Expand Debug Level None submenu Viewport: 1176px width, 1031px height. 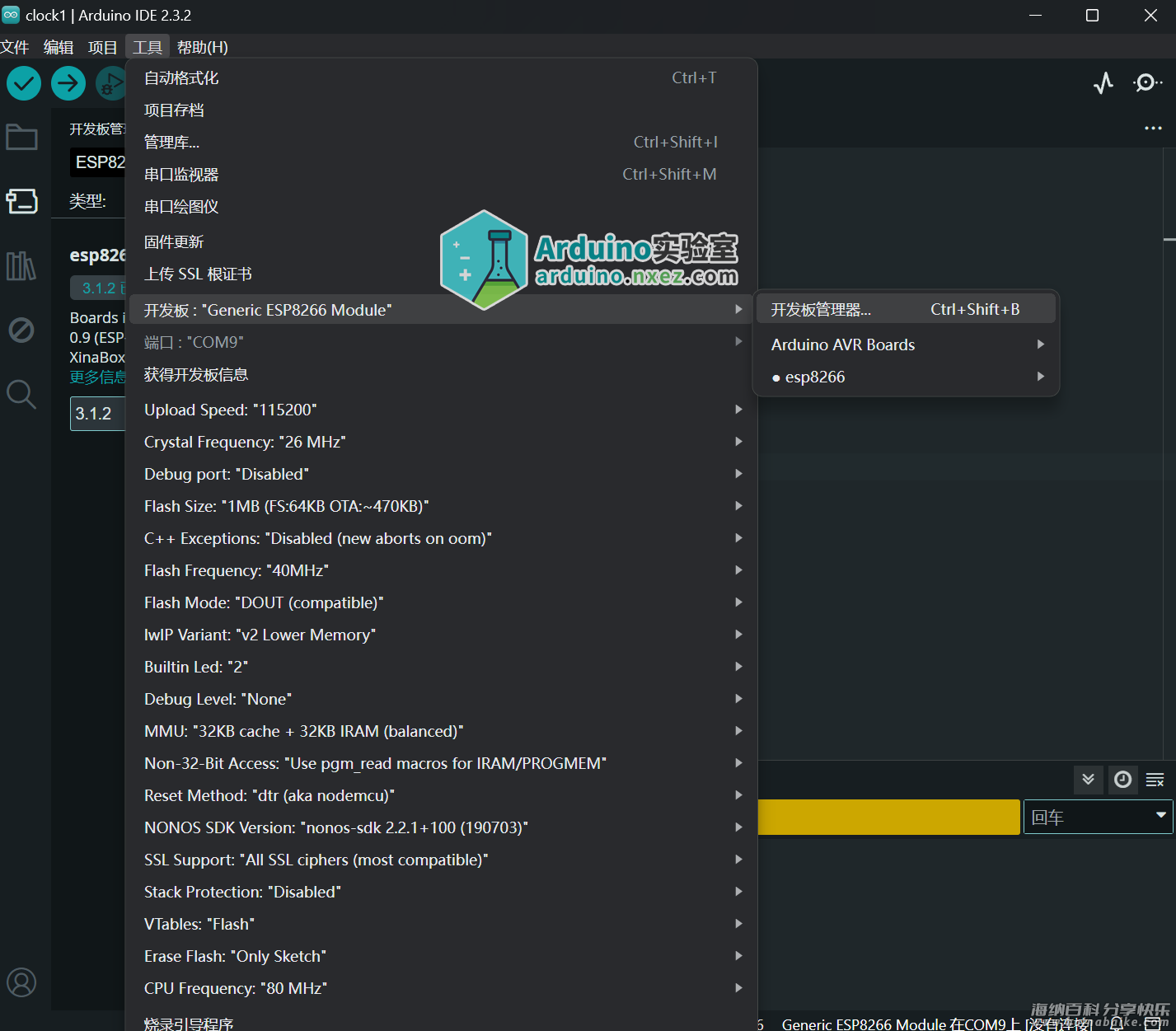(441, 699)
